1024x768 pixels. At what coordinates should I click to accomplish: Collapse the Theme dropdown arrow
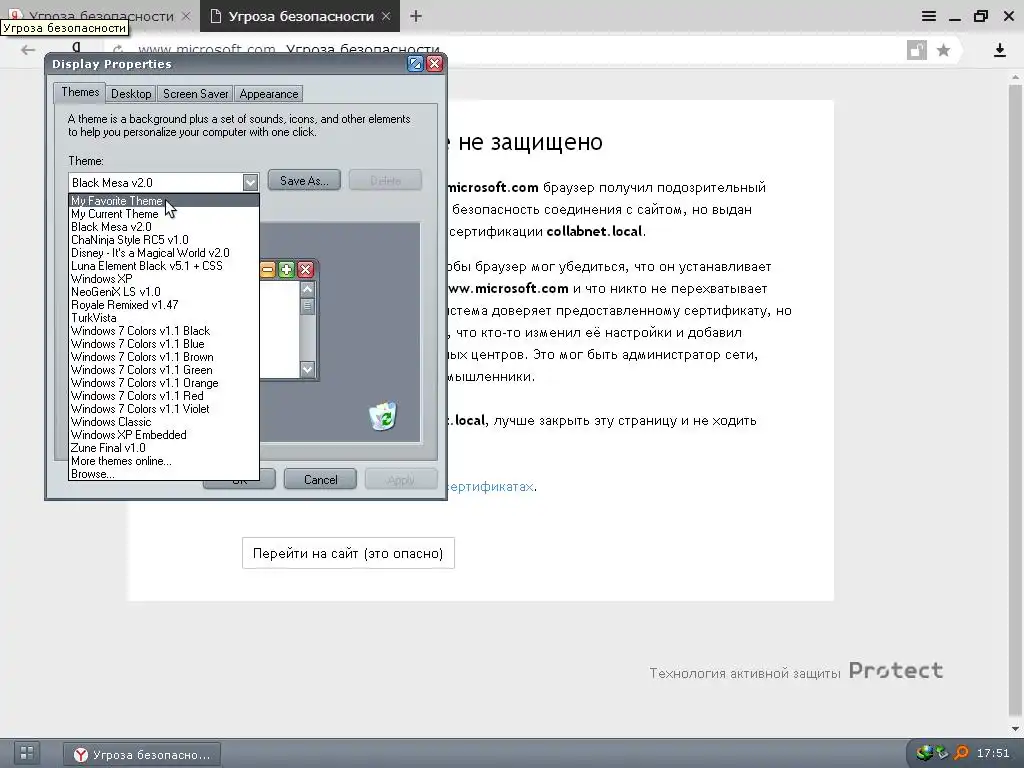250,182
